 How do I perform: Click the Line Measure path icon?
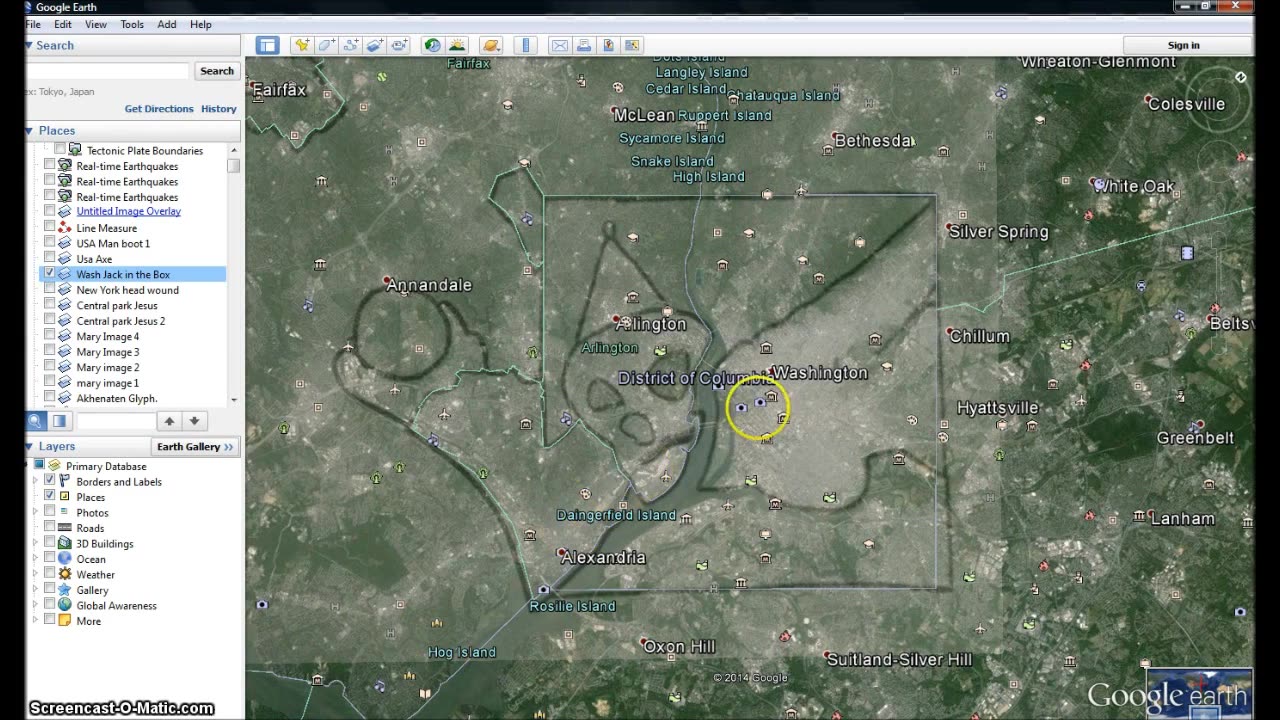(x=65, y=228)
